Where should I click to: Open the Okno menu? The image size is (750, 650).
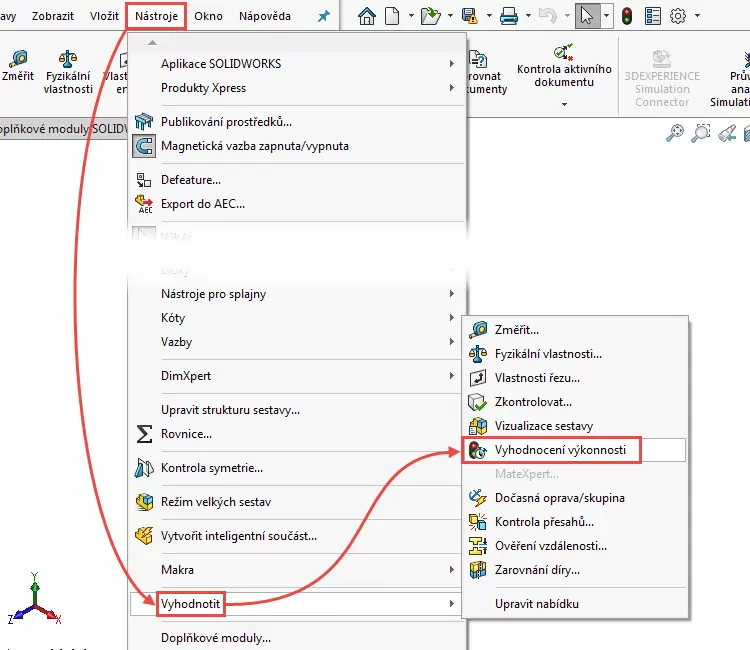[209, 16]
